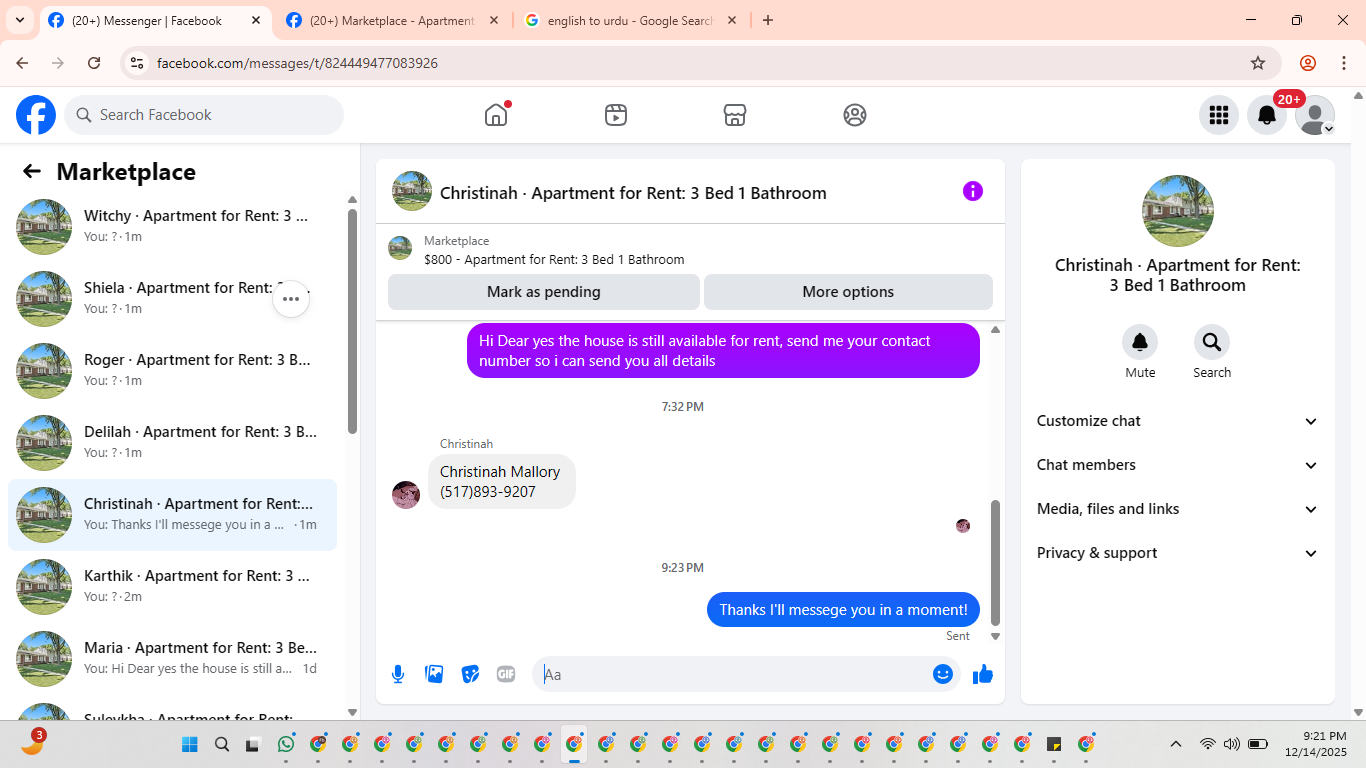1366x768 pixels.
Task: Expand Privacy & support section
Action: (x=1178, y=553)
